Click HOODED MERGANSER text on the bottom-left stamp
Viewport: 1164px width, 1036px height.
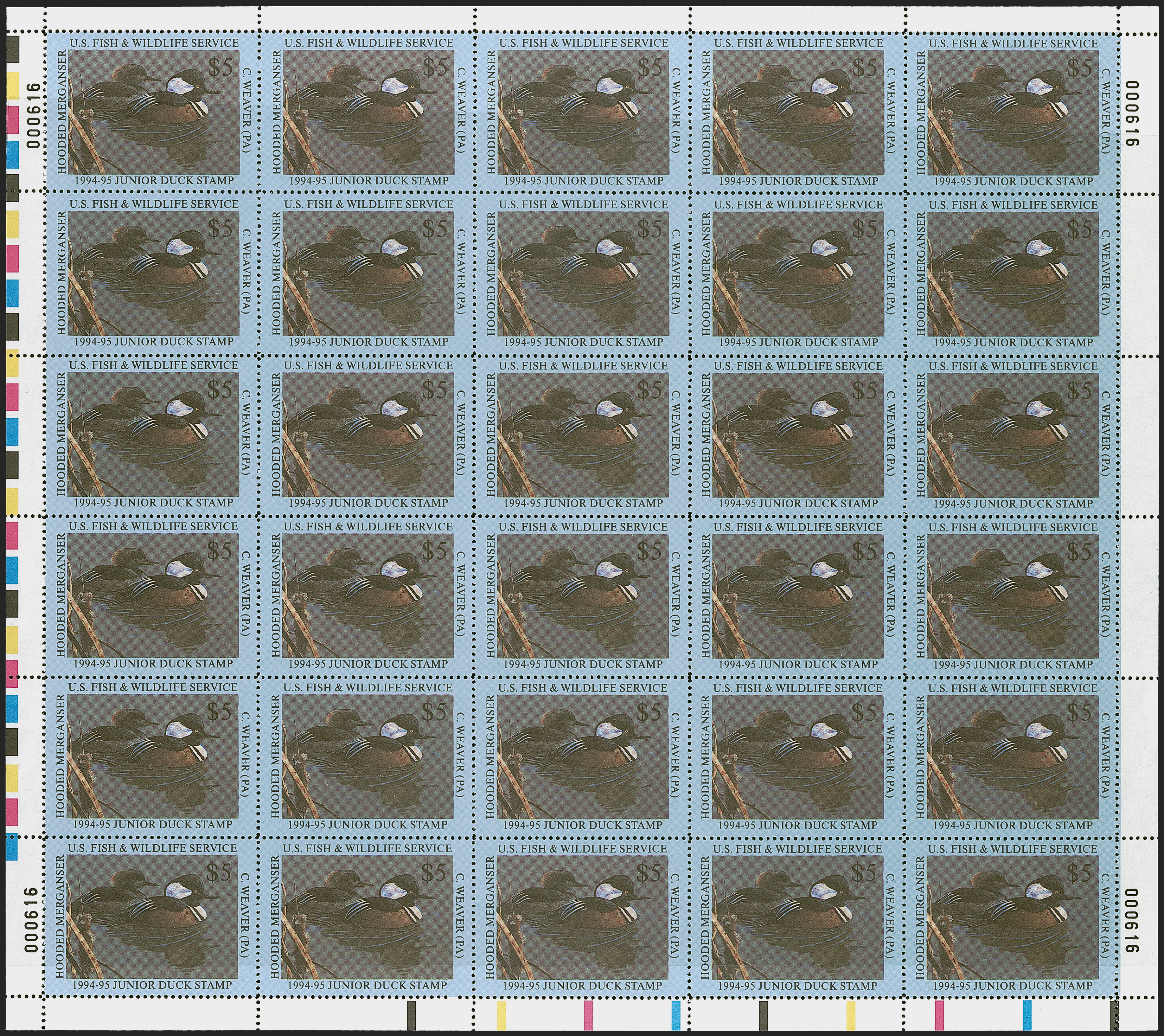pos(61,917)
